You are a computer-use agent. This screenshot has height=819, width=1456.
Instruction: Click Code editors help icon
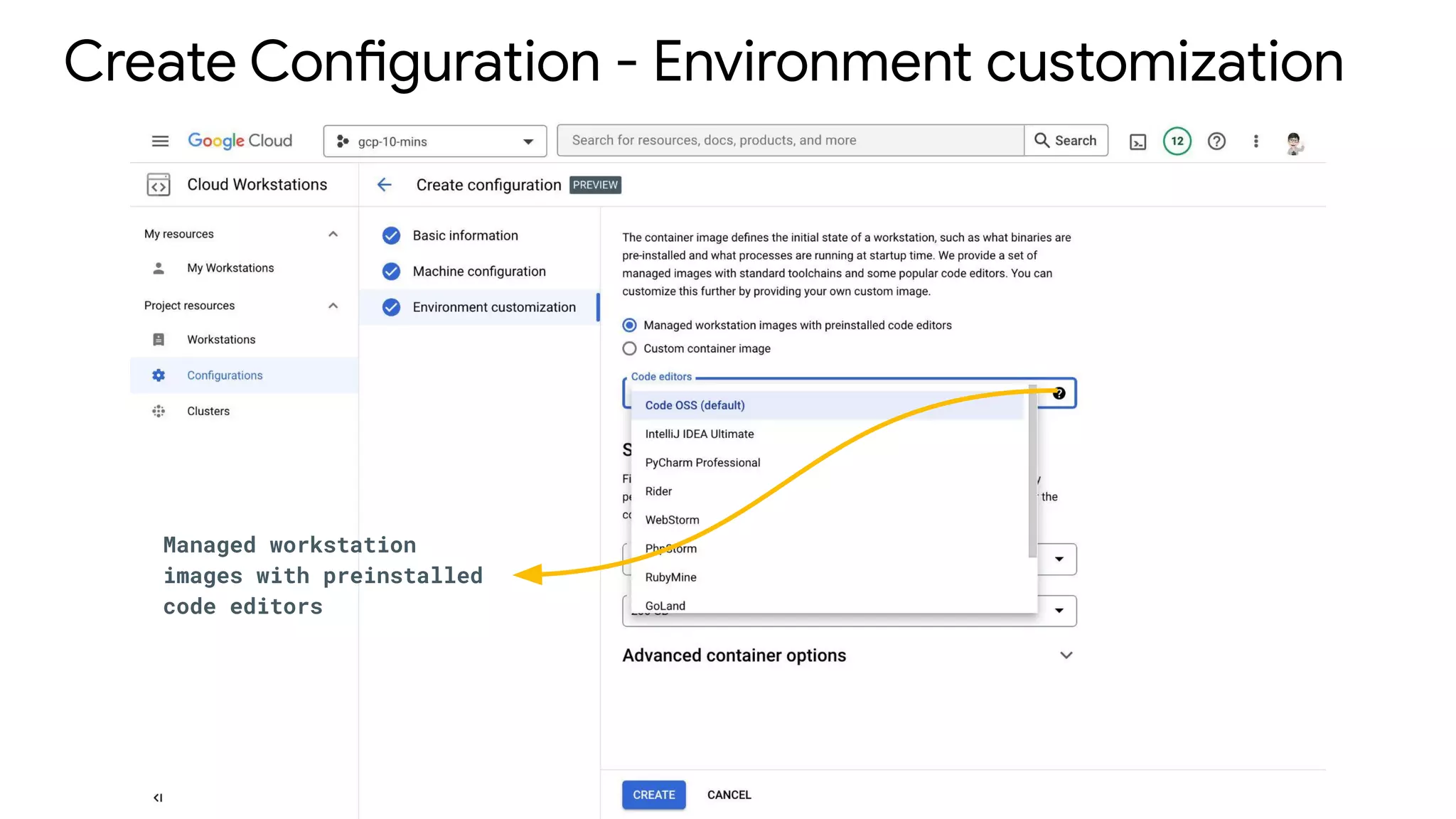[x=1059, y=393]
